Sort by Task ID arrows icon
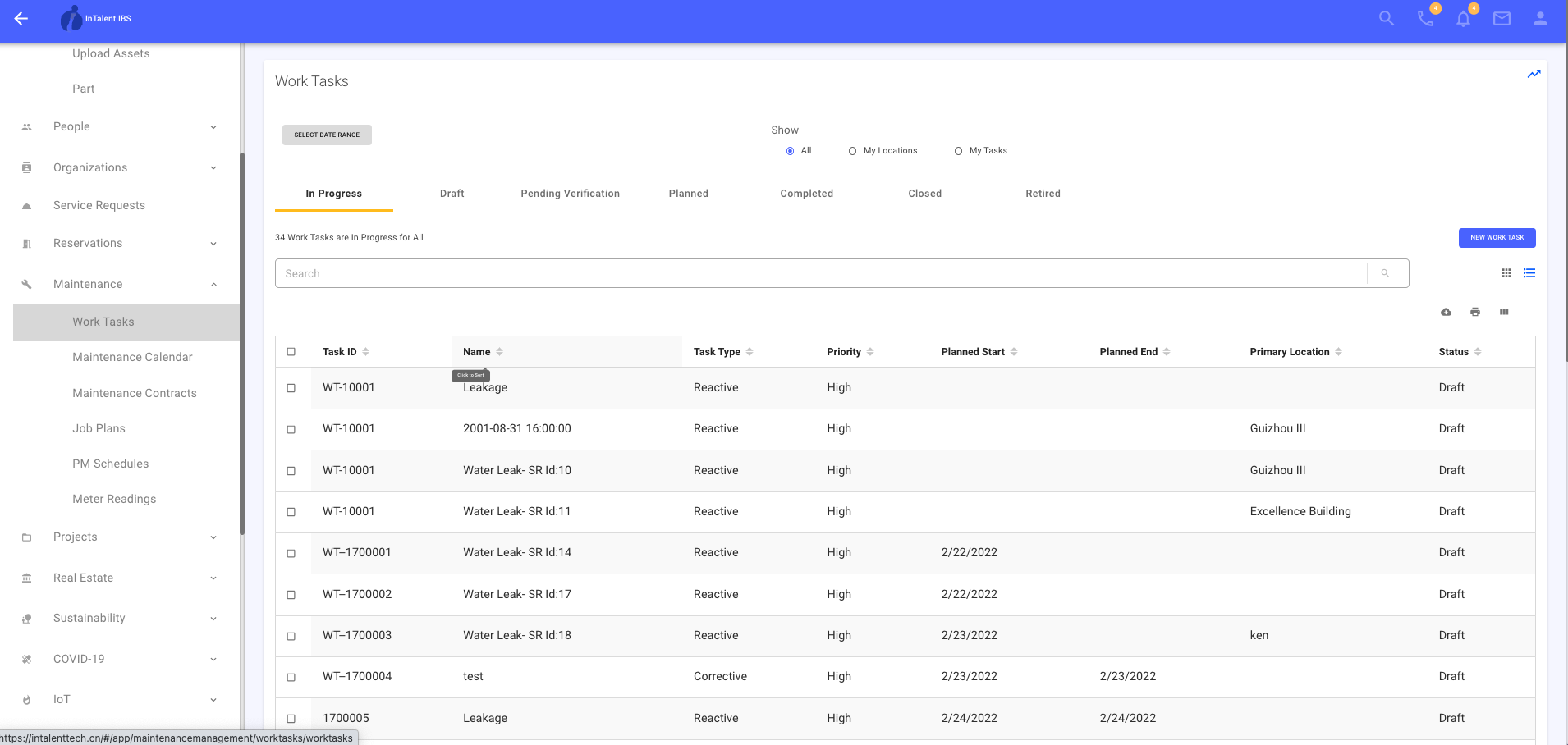 365,352
